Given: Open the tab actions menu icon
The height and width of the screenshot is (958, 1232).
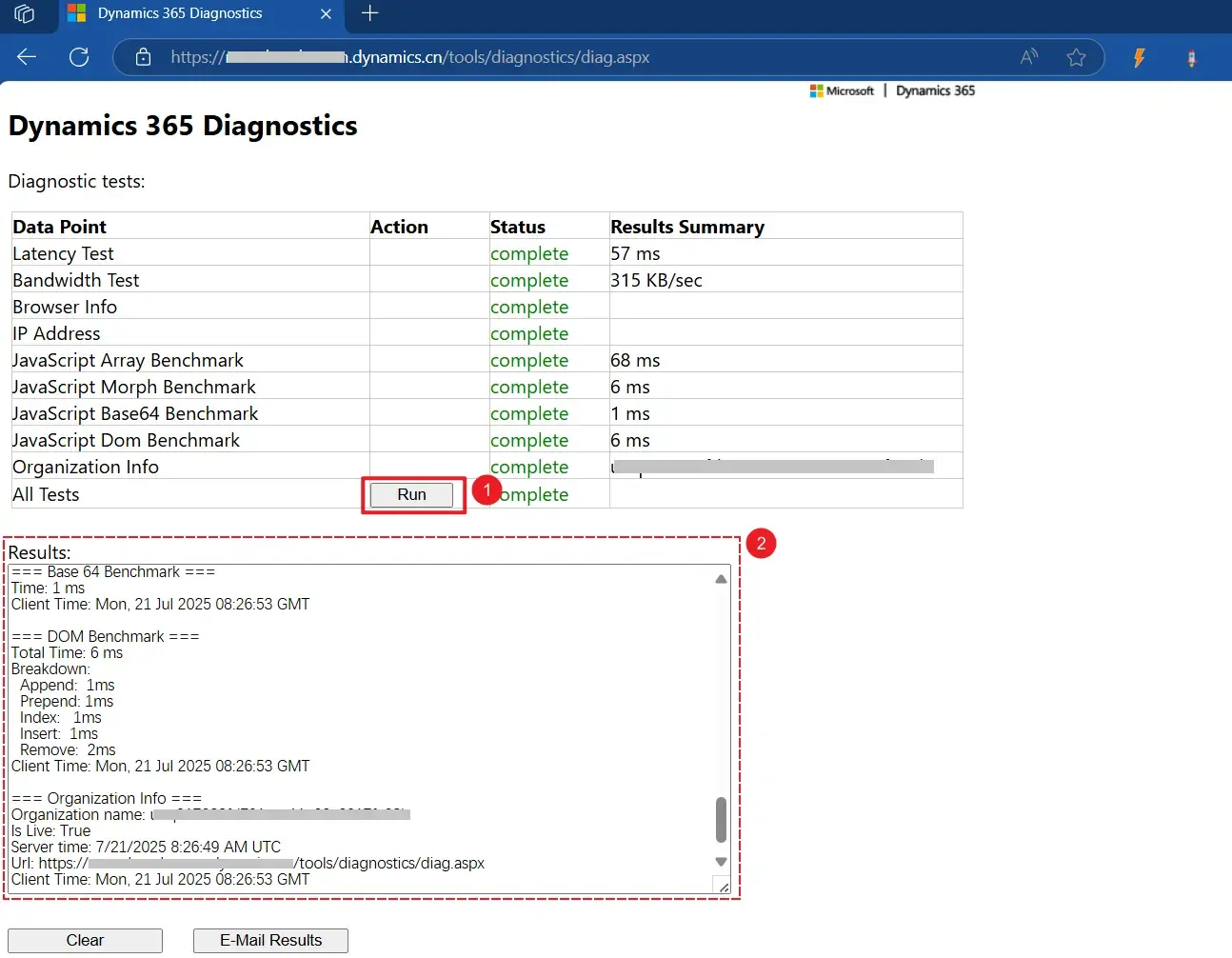Looking at the screenshot, I should click(25, 13).
